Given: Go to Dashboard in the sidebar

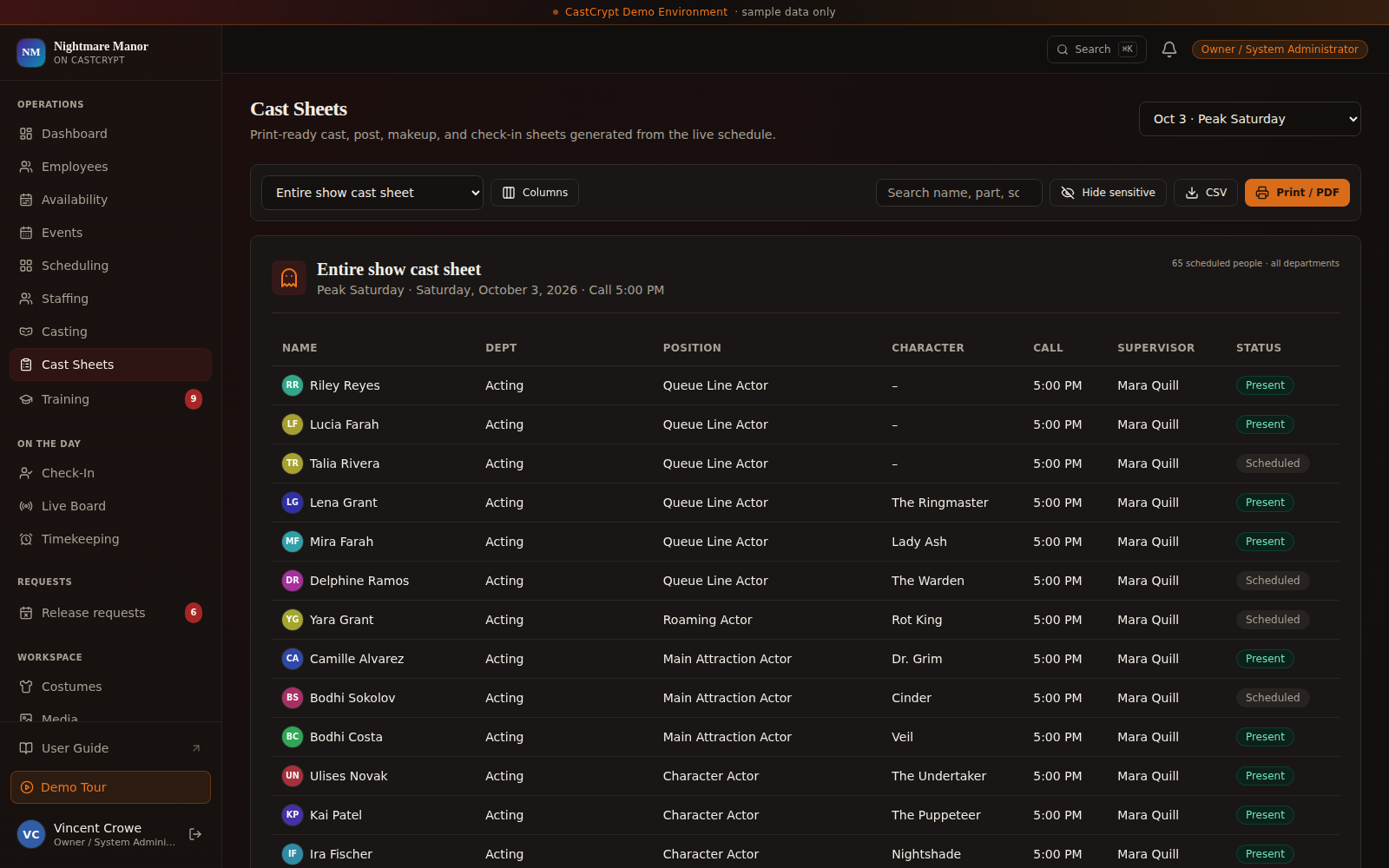Looking at the screenshot, I should 110,134.
